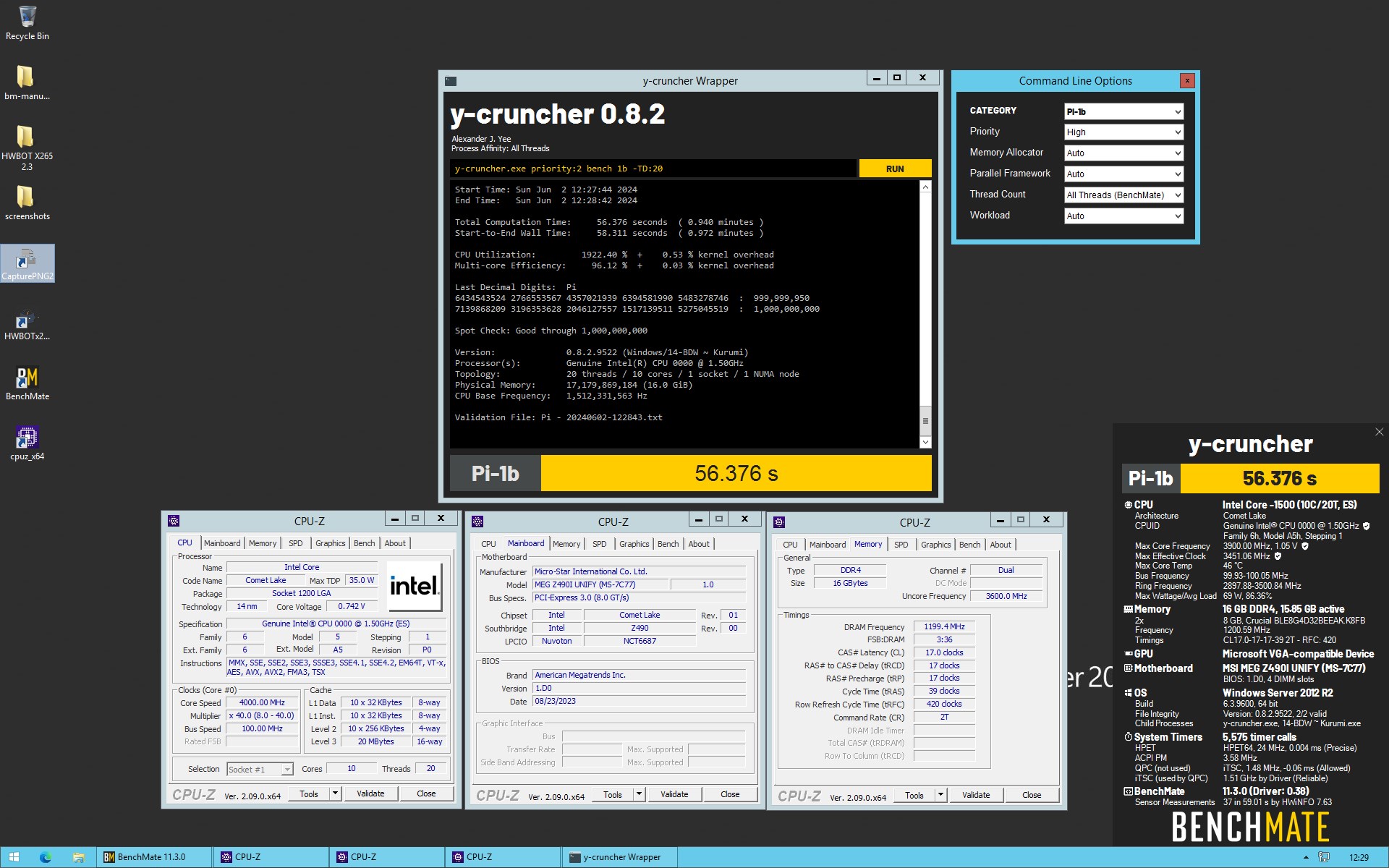Screen dimensions: 1389x868
Task: Open SPD tab in the Mainboard CPU-Z window
Action: [x=600, y=544]
